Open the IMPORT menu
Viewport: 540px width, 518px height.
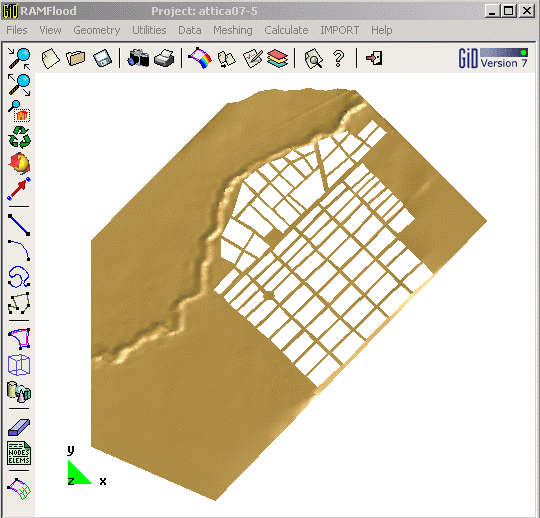(x=340, y=30)
